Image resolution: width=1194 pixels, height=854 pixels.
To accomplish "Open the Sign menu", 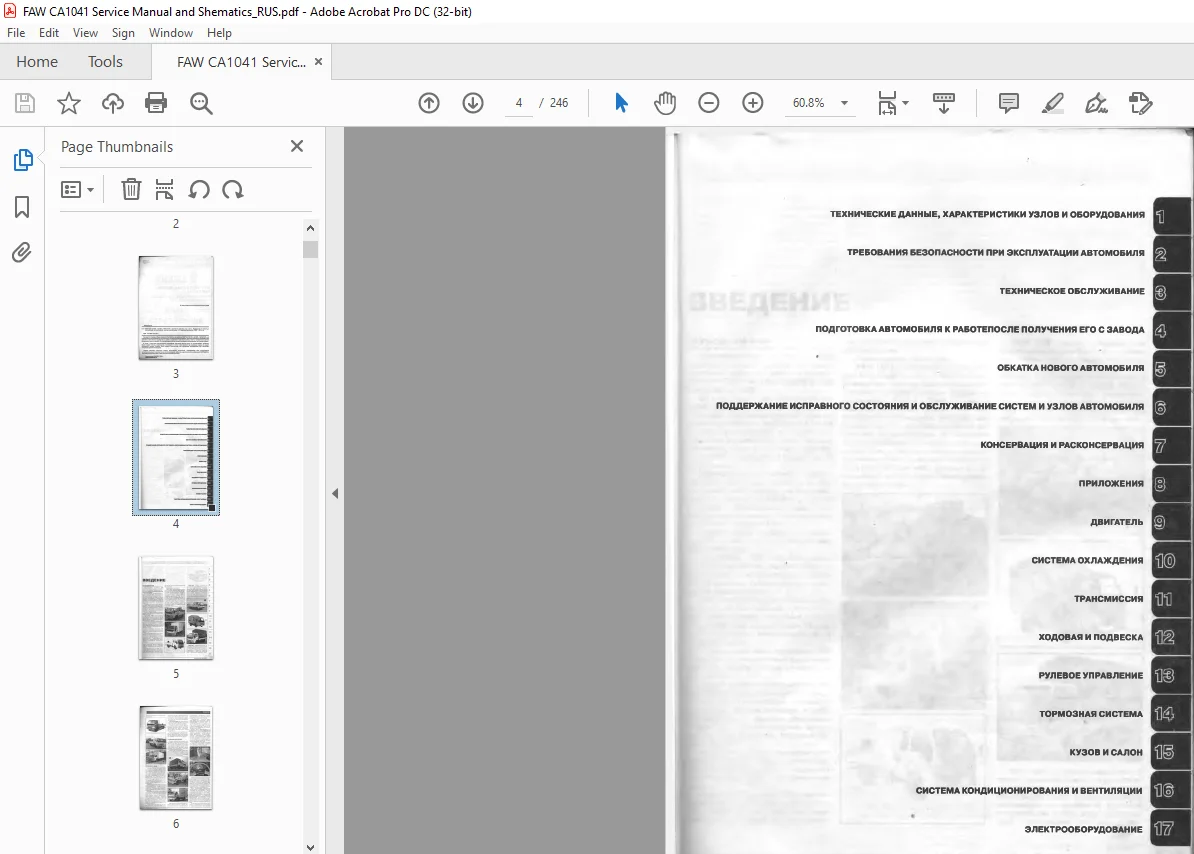I will click(123, 33).
